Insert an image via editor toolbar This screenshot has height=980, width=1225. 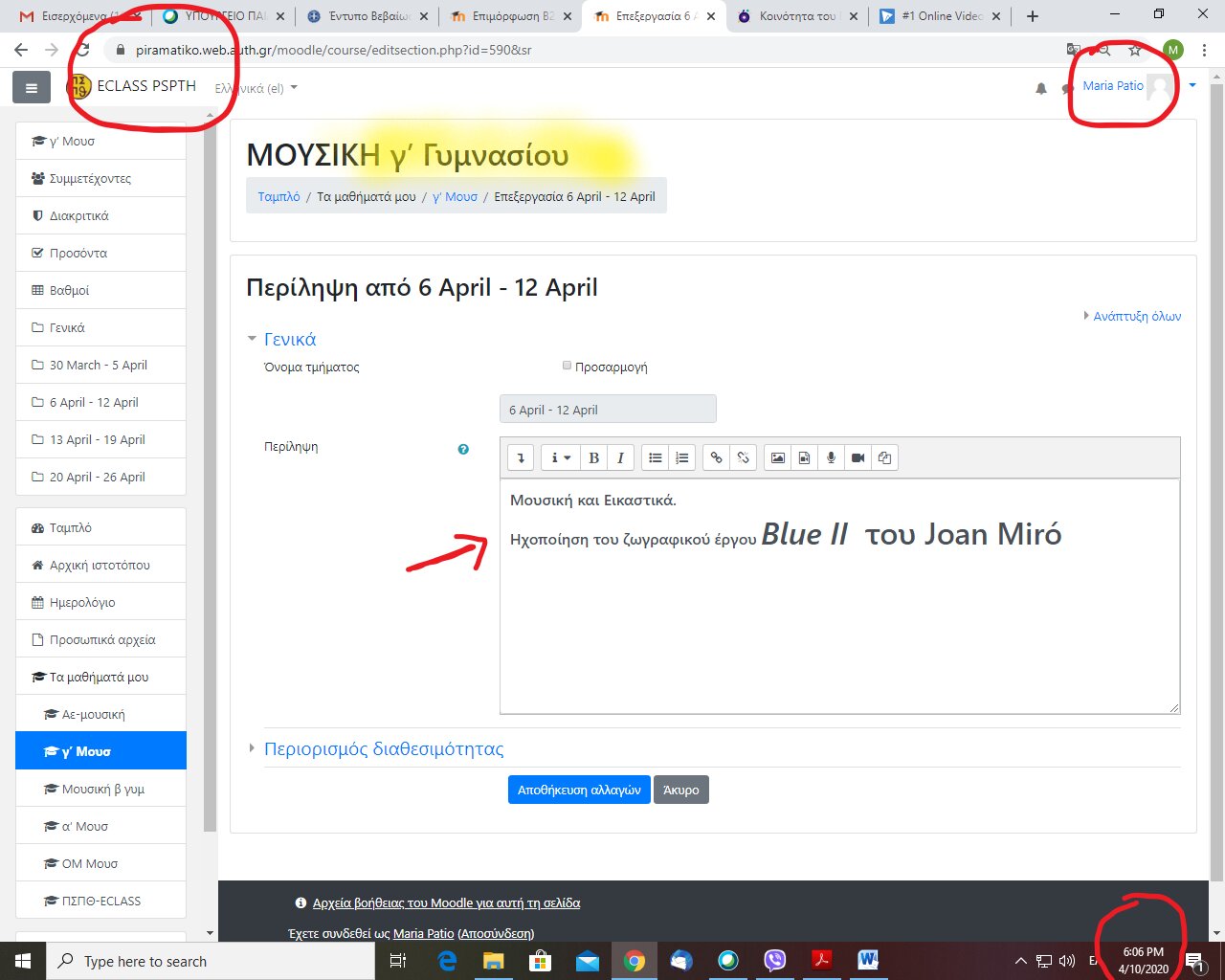[x=778, y=457]
